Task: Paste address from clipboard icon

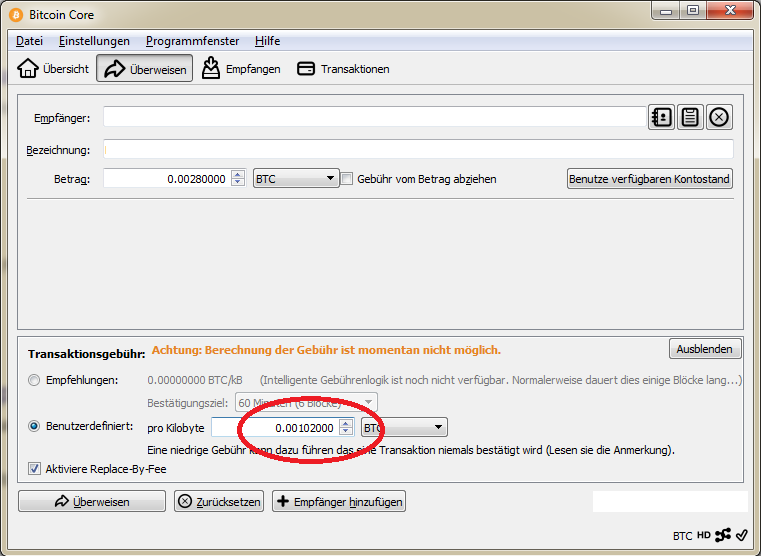Action: click(x=690, y=117)
